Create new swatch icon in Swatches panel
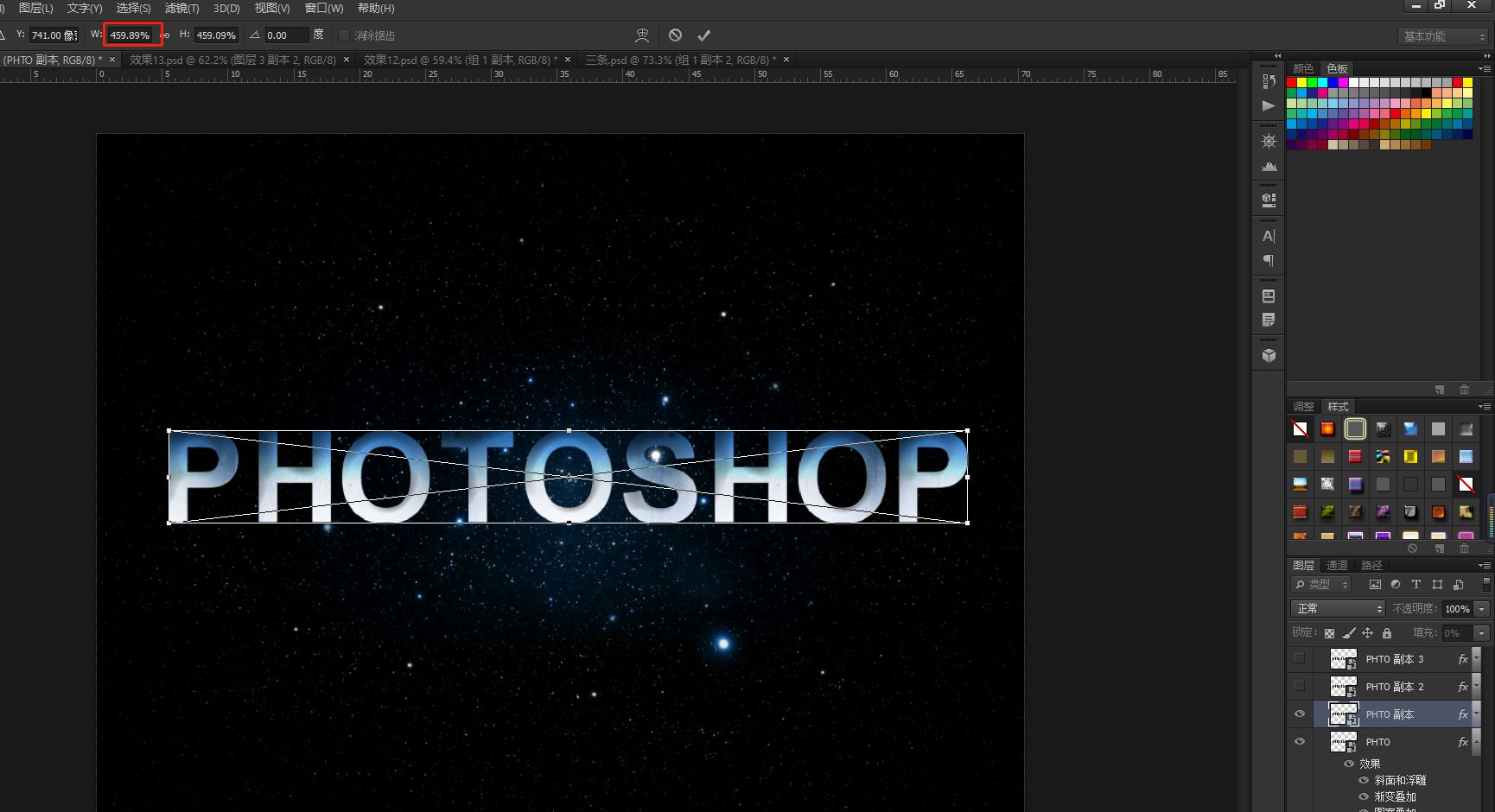The width and height of the screenshot is (1495, 812). pyautogui.click(x=1440, y=390)
